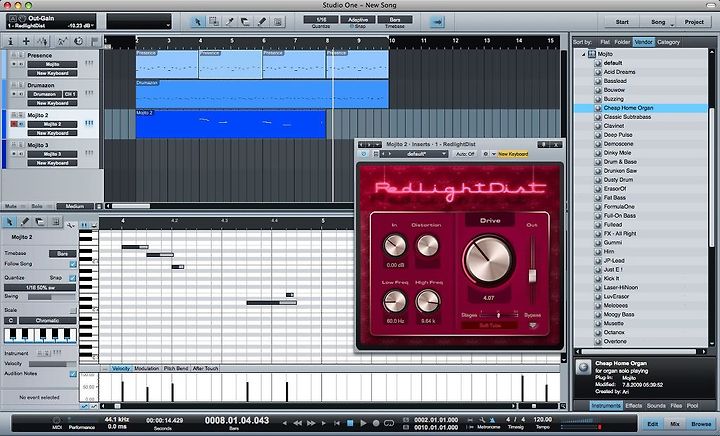Toggle the Snap checkbox in editor panel

(x=73, y=278)
